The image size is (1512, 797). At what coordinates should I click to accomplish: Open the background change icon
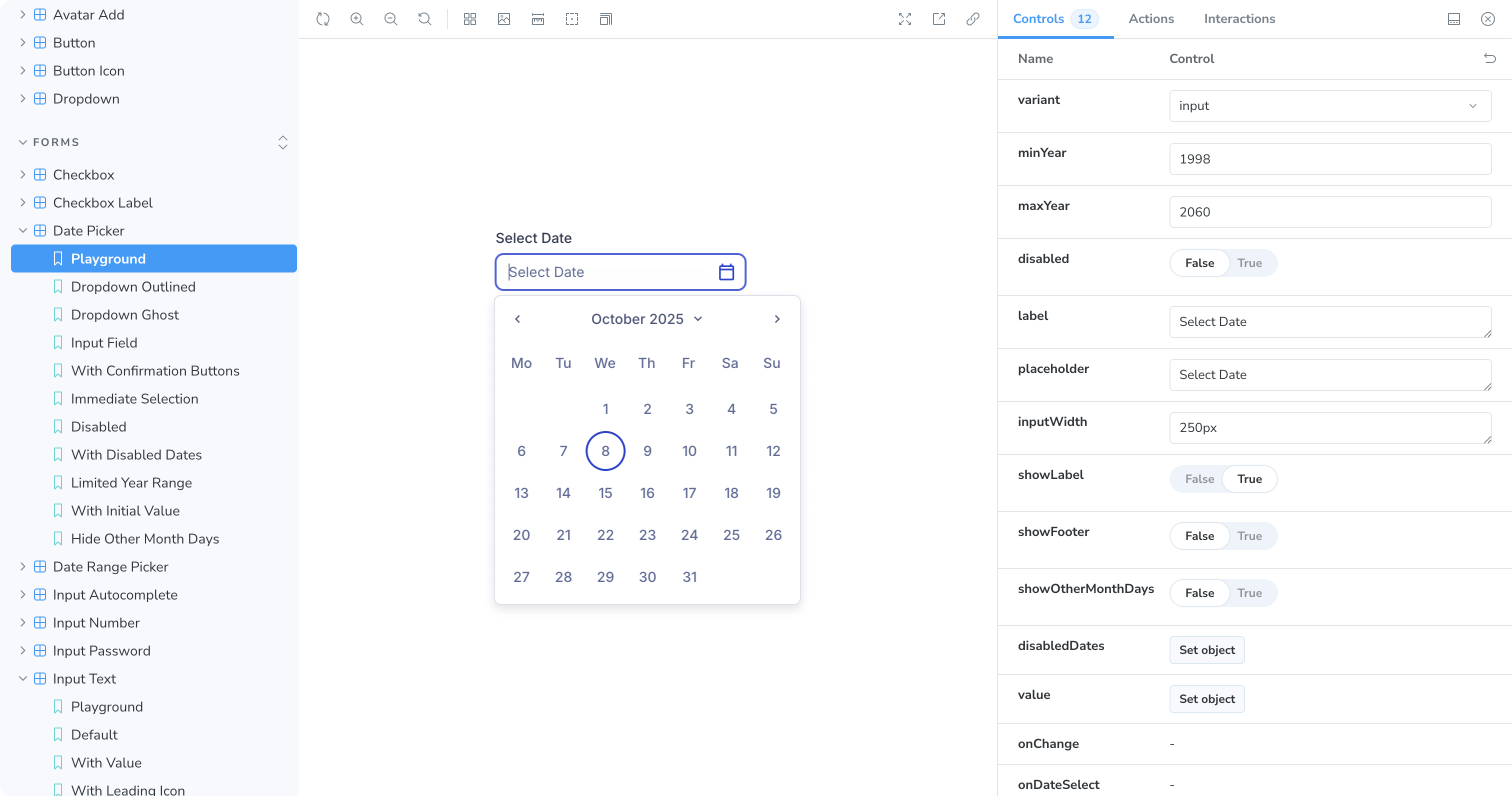point(503,19)
